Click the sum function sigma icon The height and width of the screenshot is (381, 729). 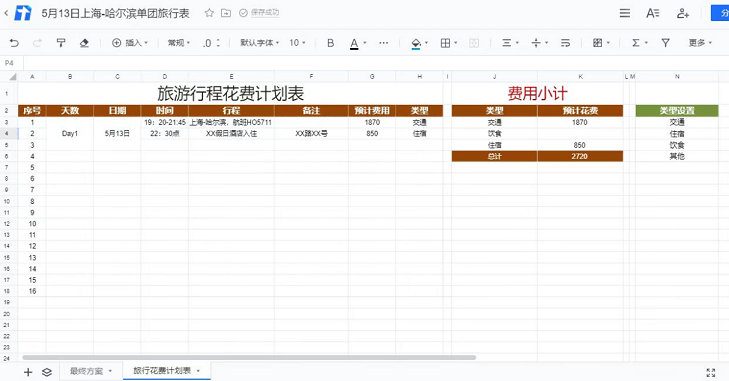636,43
